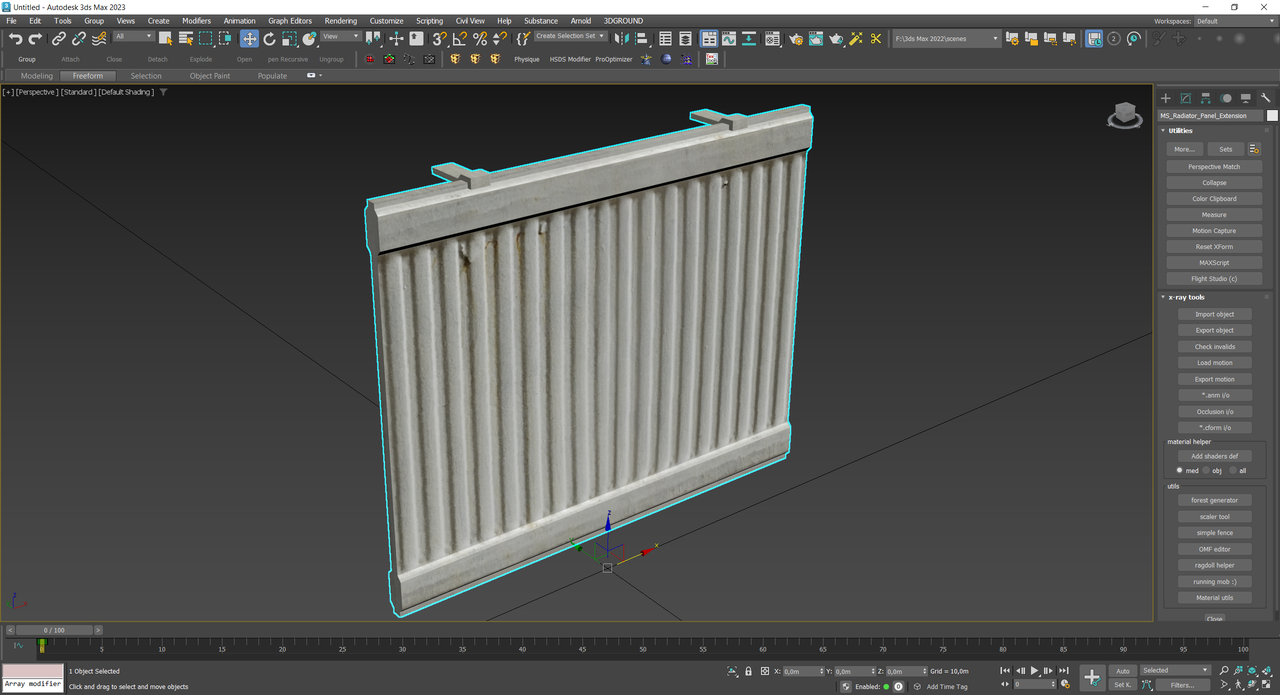Select the Move tool in toolbar
Image resolution: width=1280 pixels, height=695 pixels.
point(249,39)
